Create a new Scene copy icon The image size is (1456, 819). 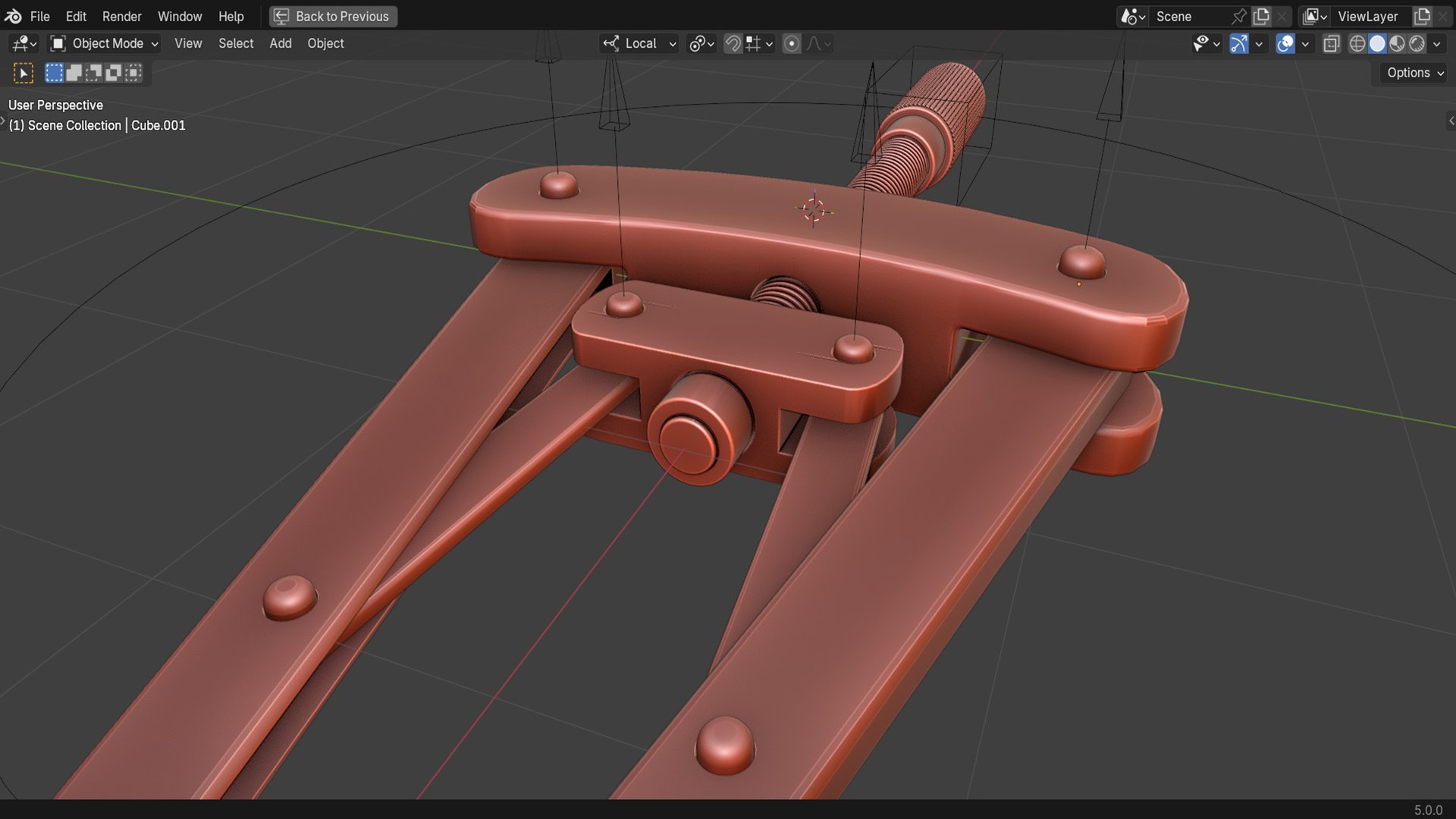pos(1262,17)
